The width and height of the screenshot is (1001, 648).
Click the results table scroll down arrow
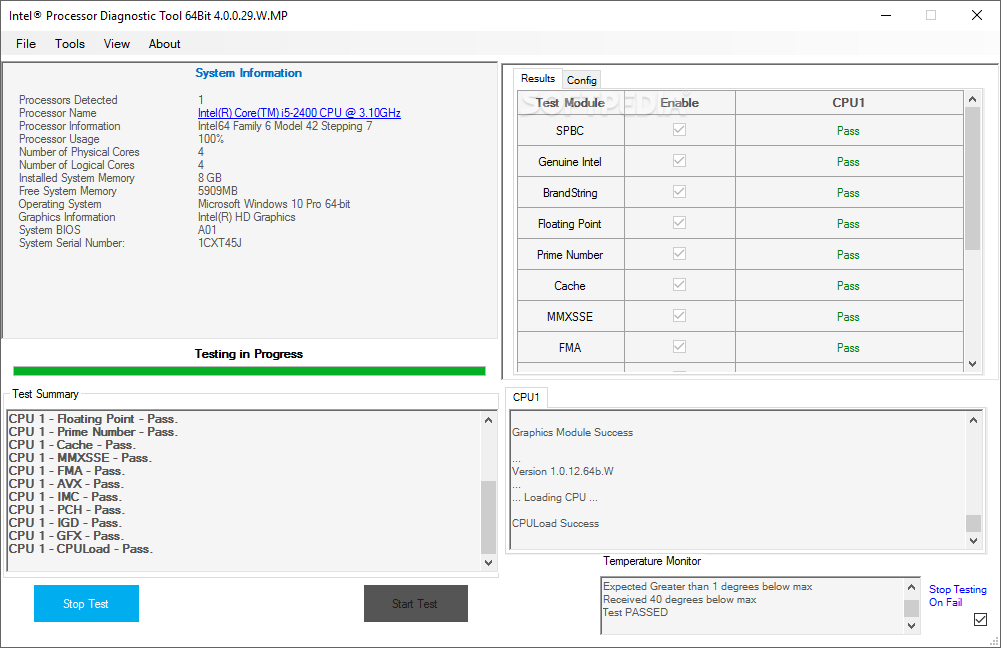[x=972, y=364]
